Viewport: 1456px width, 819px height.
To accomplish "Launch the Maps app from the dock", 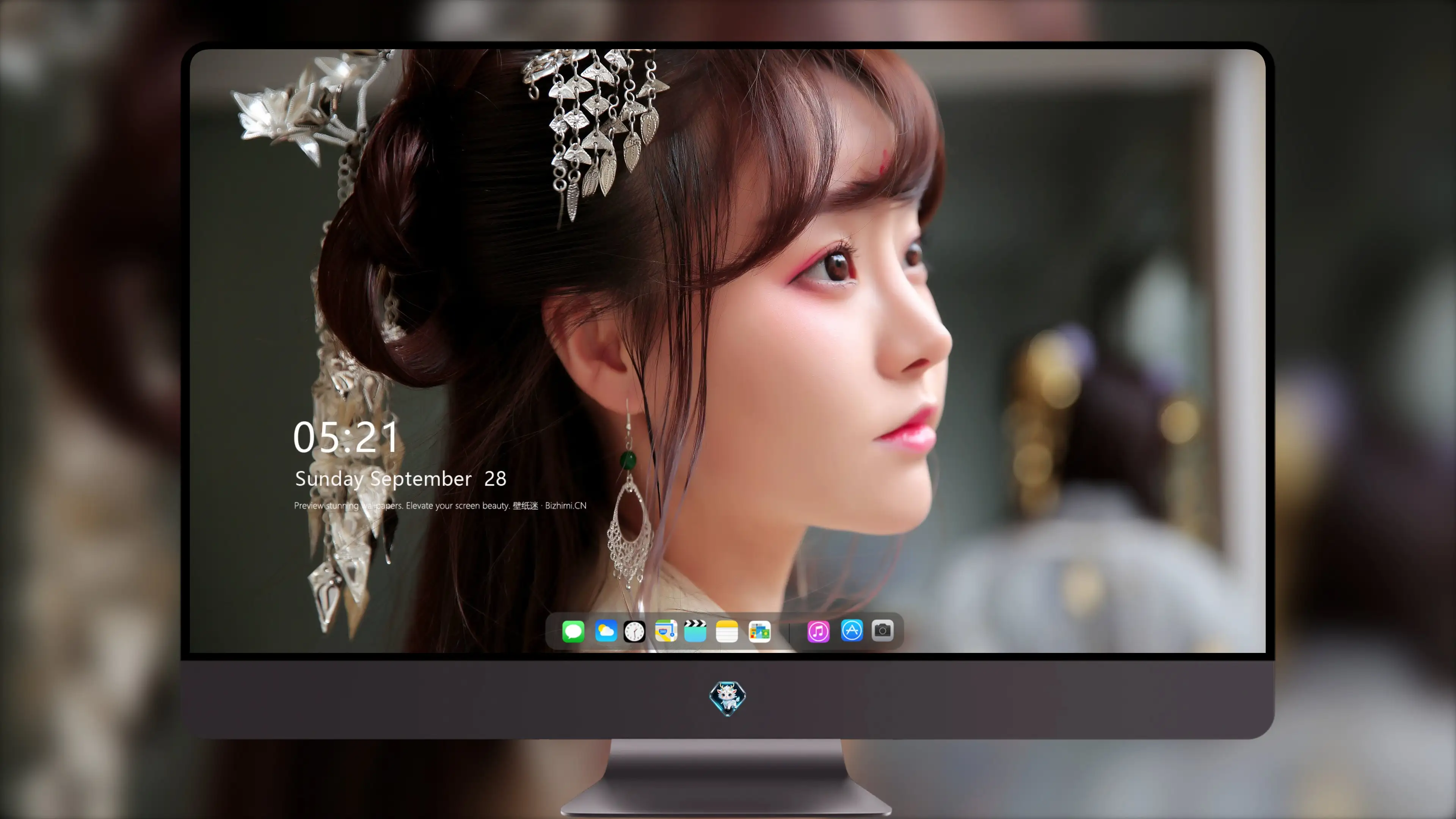I will pos(666,631).
